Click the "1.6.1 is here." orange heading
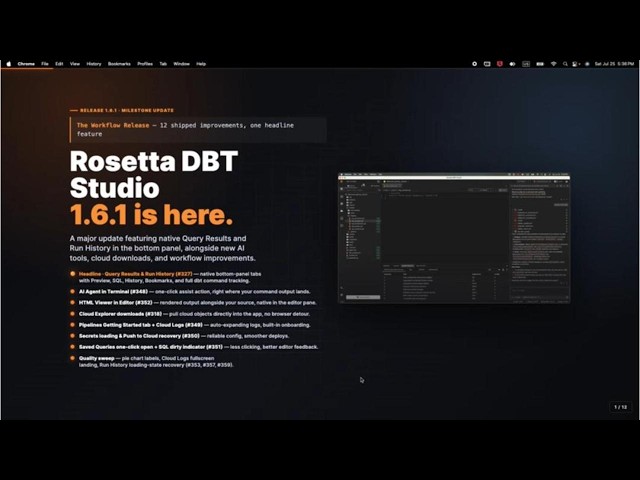This screenshot has width=640, height=480. click(x=151, y=215)
